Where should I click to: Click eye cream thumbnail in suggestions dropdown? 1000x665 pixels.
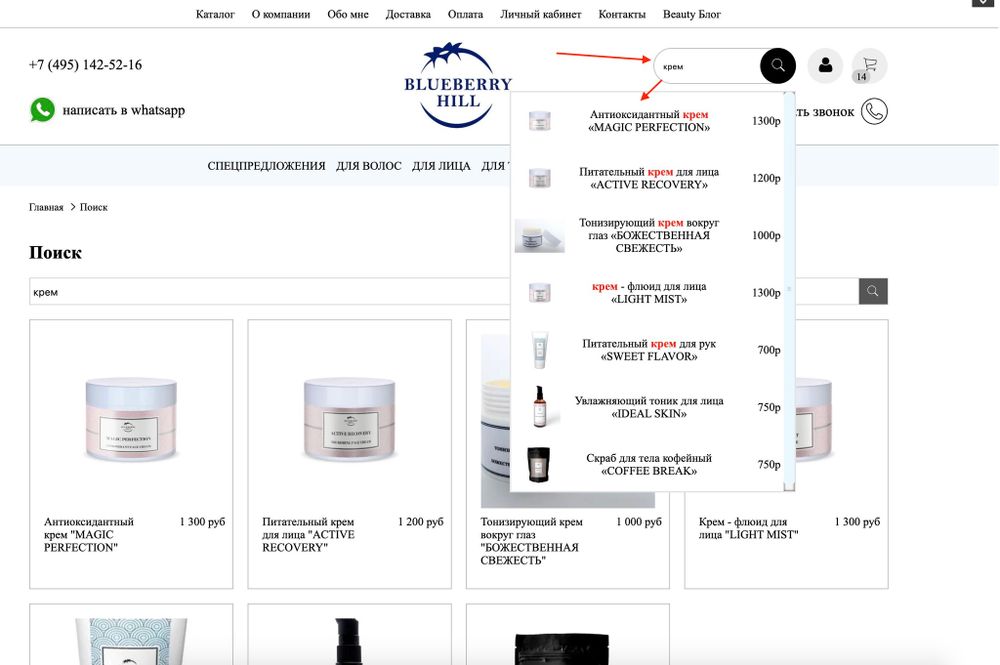pyautogui.click(x=540, y=235)
